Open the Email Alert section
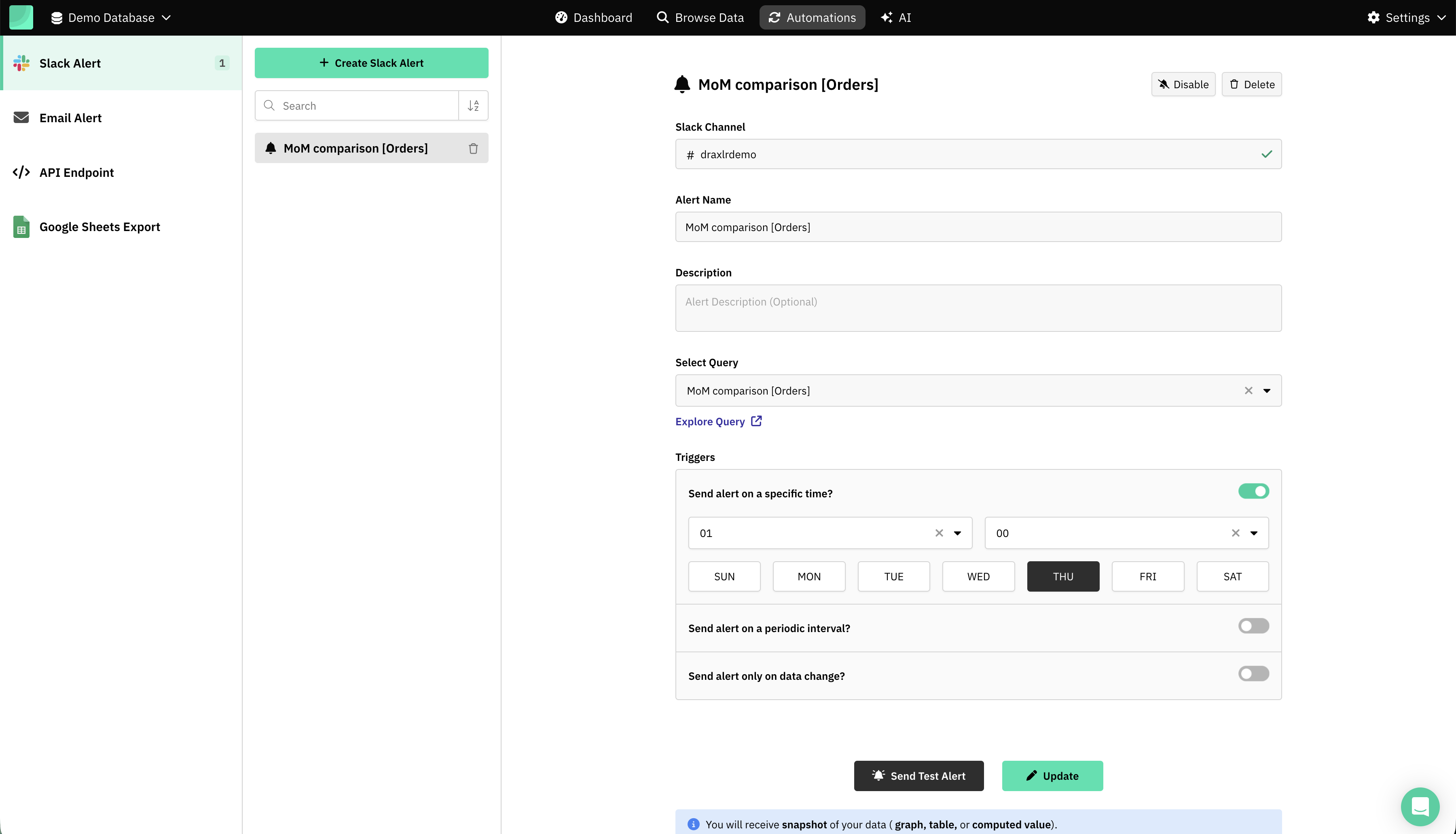 (70, 117)
